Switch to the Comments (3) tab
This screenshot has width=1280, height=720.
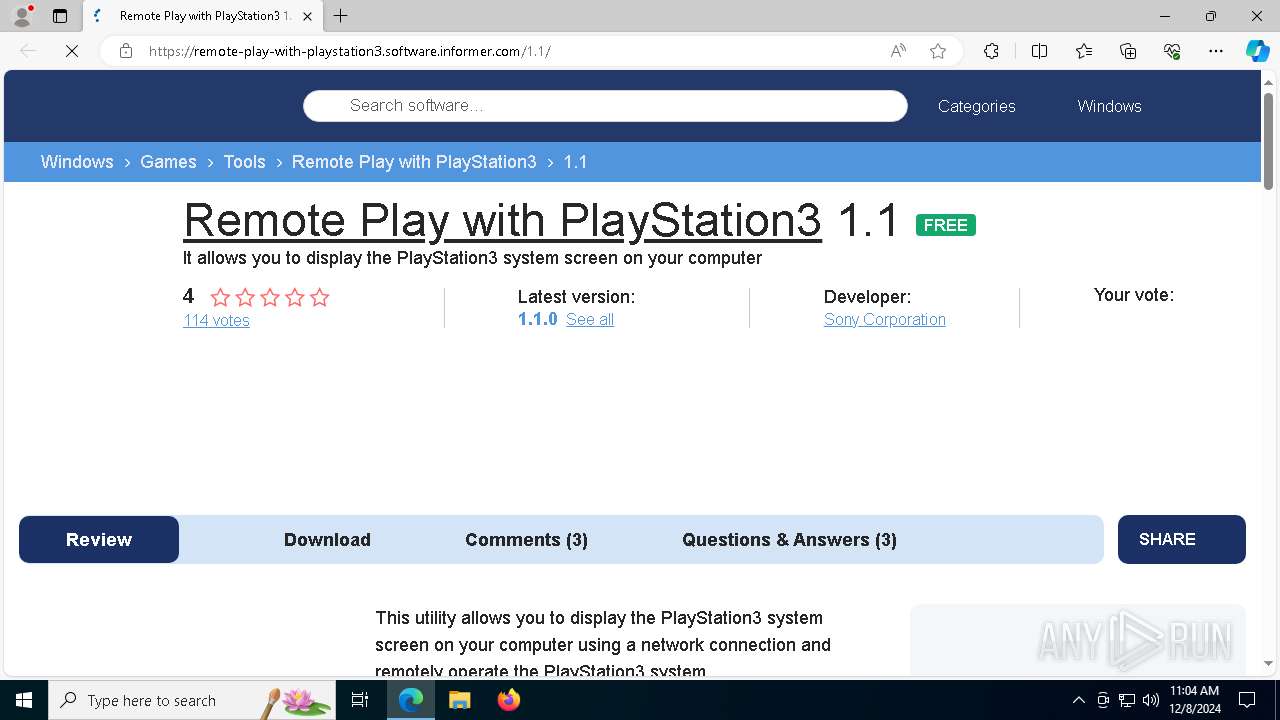pyautogui.click(x=526, y=539)
